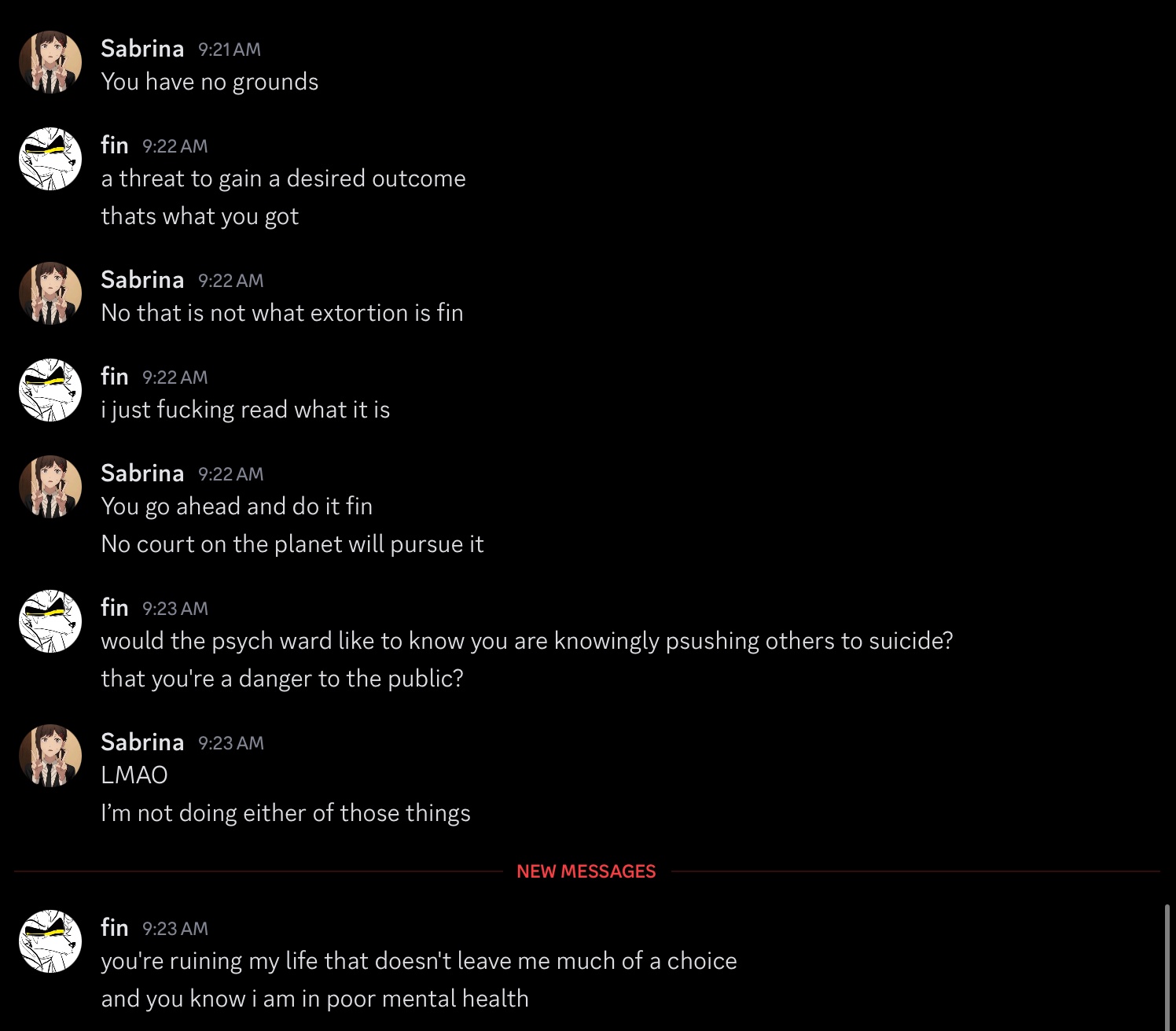Click the 'NEW MESSAGES' divider label
Viewport: 1176px width, 1031px height.
[586, 871]
